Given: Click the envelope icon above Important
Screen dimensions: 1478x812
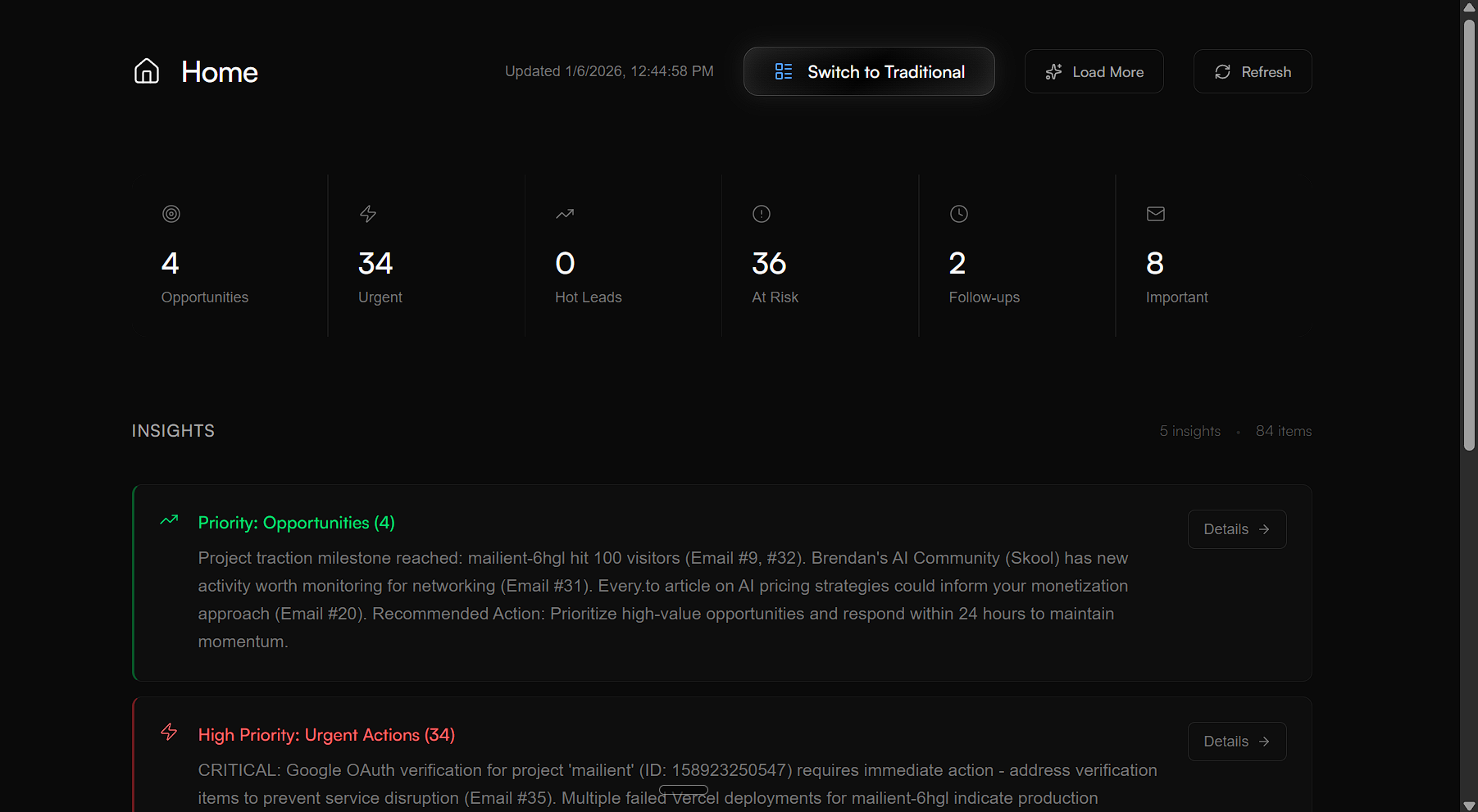Looking at the screenshot, I should click(1155, 214).
